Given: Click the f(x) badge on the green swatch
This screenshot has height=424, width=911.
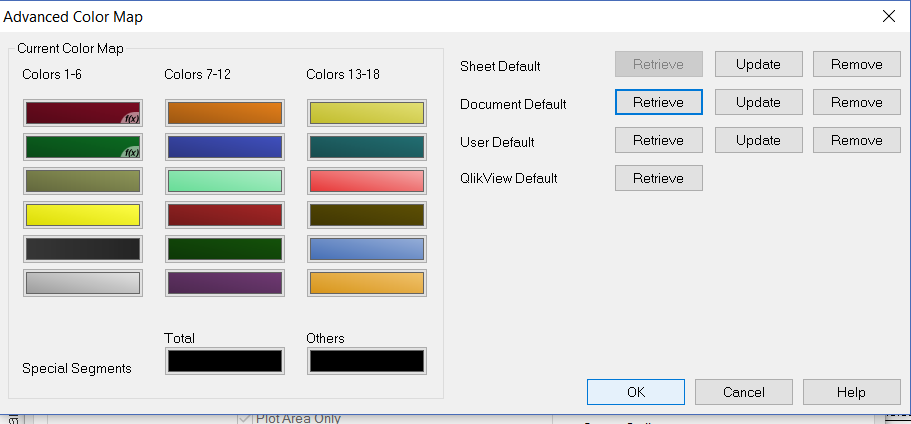Looking at the screenshot, I should click(x=131, y=152).
